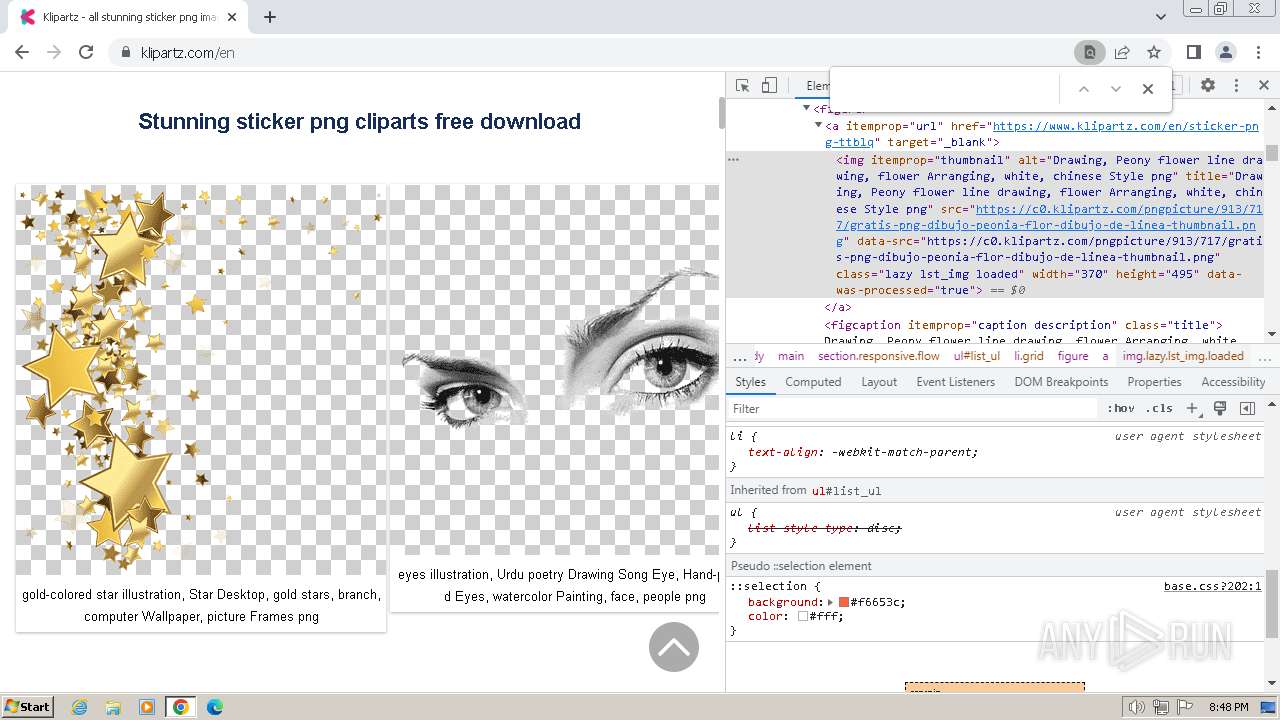This screenshot has height=720, width=1280.
Task: Collapse the anchor itemprop url node
Action: coord(819,126)
